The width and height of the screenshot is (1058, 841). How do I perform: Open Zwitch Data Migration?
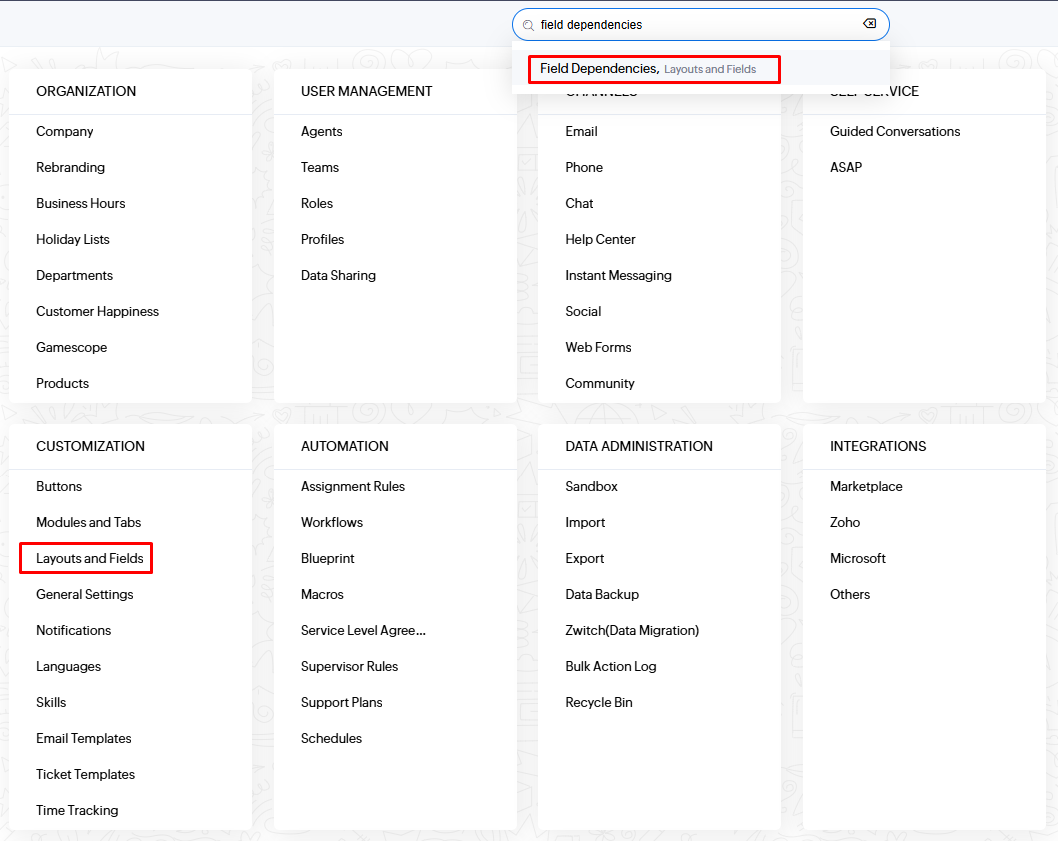[632, 630]
